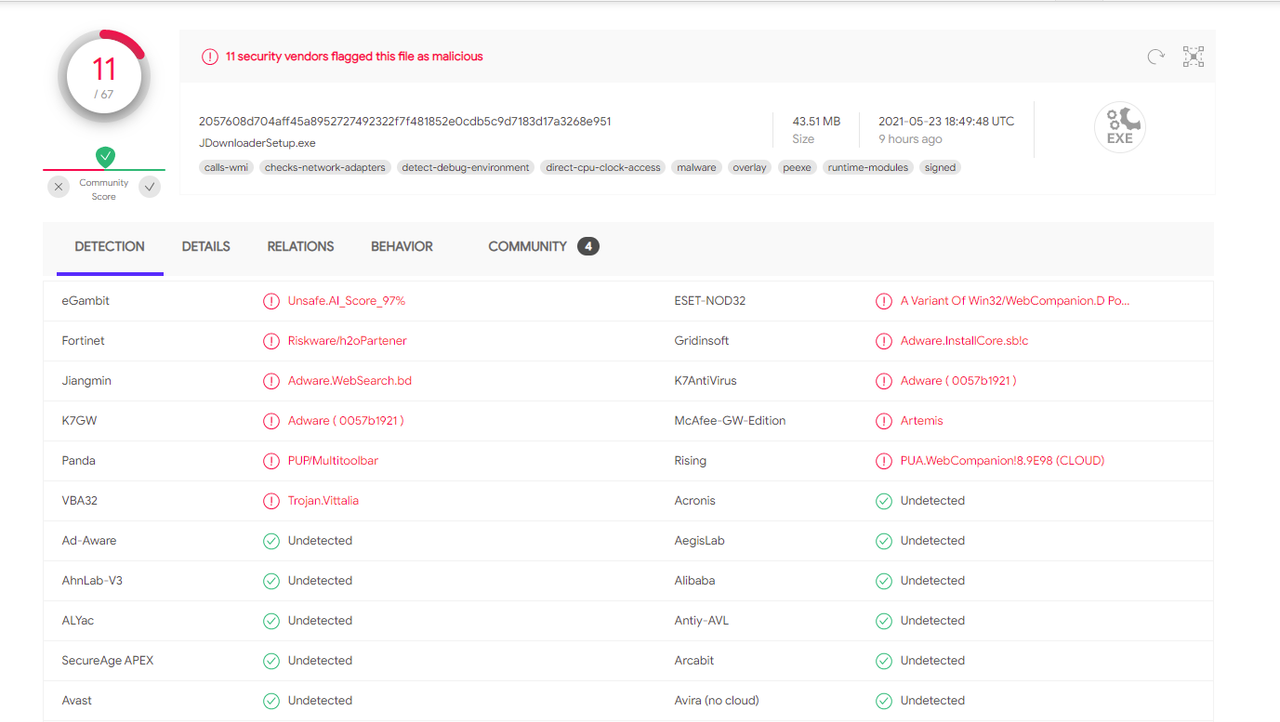This screenshot has width=1280, height=722.
Task: Click the signed tag
Action: 940,168
